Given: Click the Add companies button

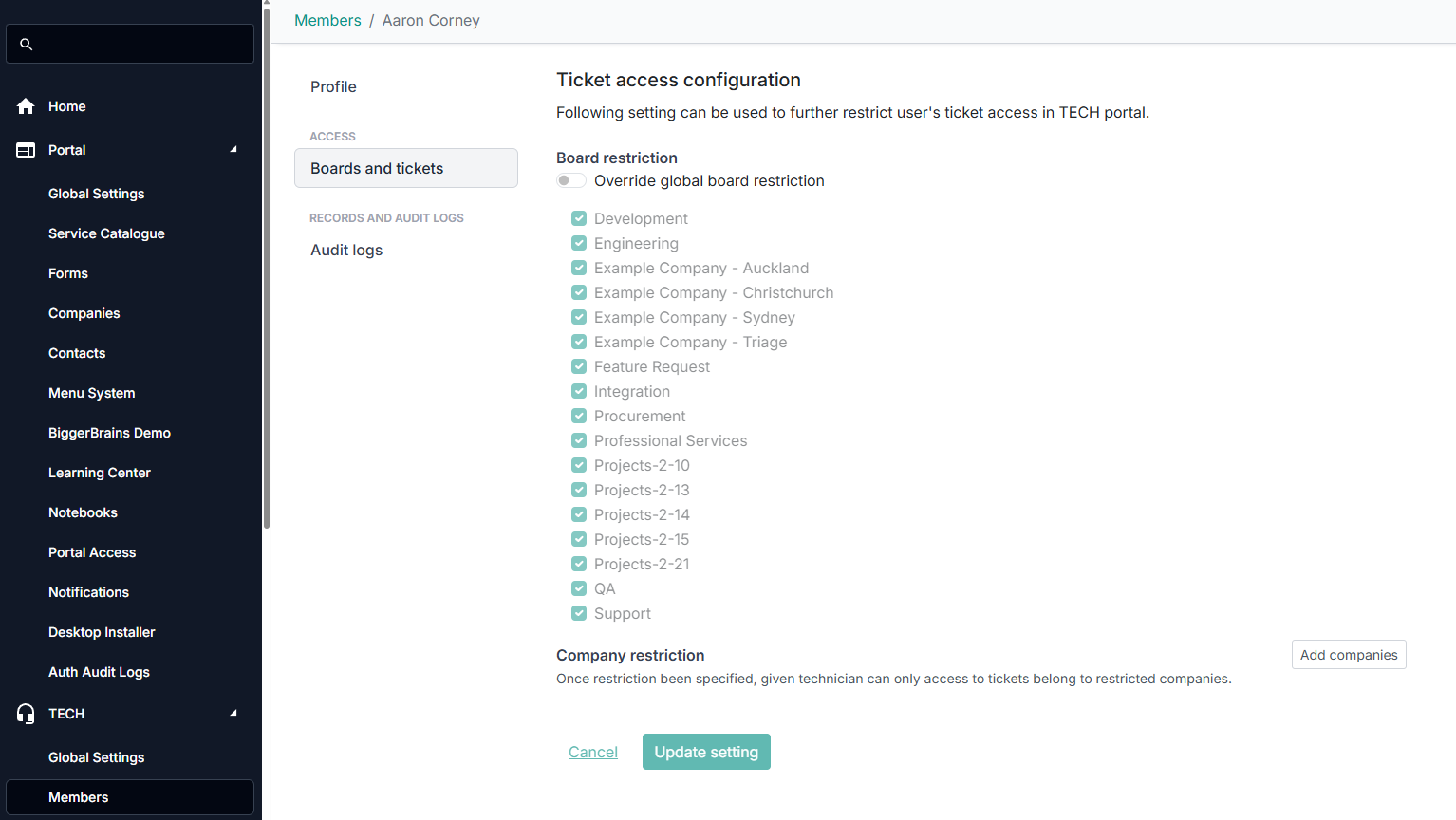Looking at the screenshot, I should click(x=1348, y=655).
